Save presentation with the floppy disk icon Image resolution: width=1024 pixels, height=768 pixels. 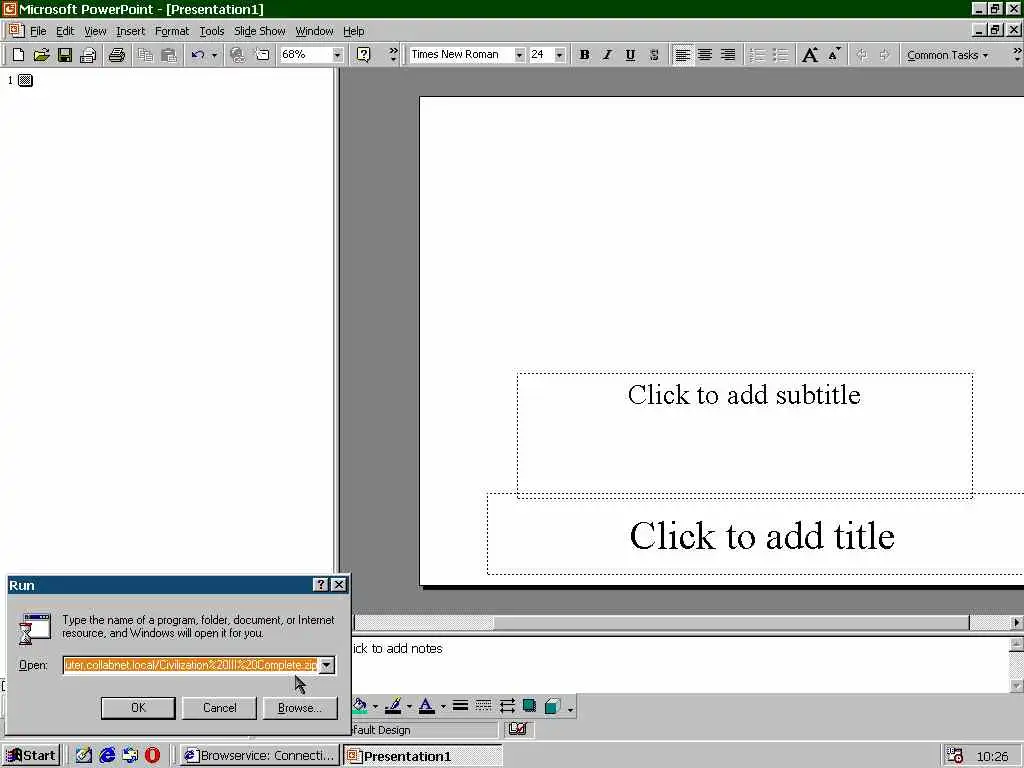click(x=65, y=55)
